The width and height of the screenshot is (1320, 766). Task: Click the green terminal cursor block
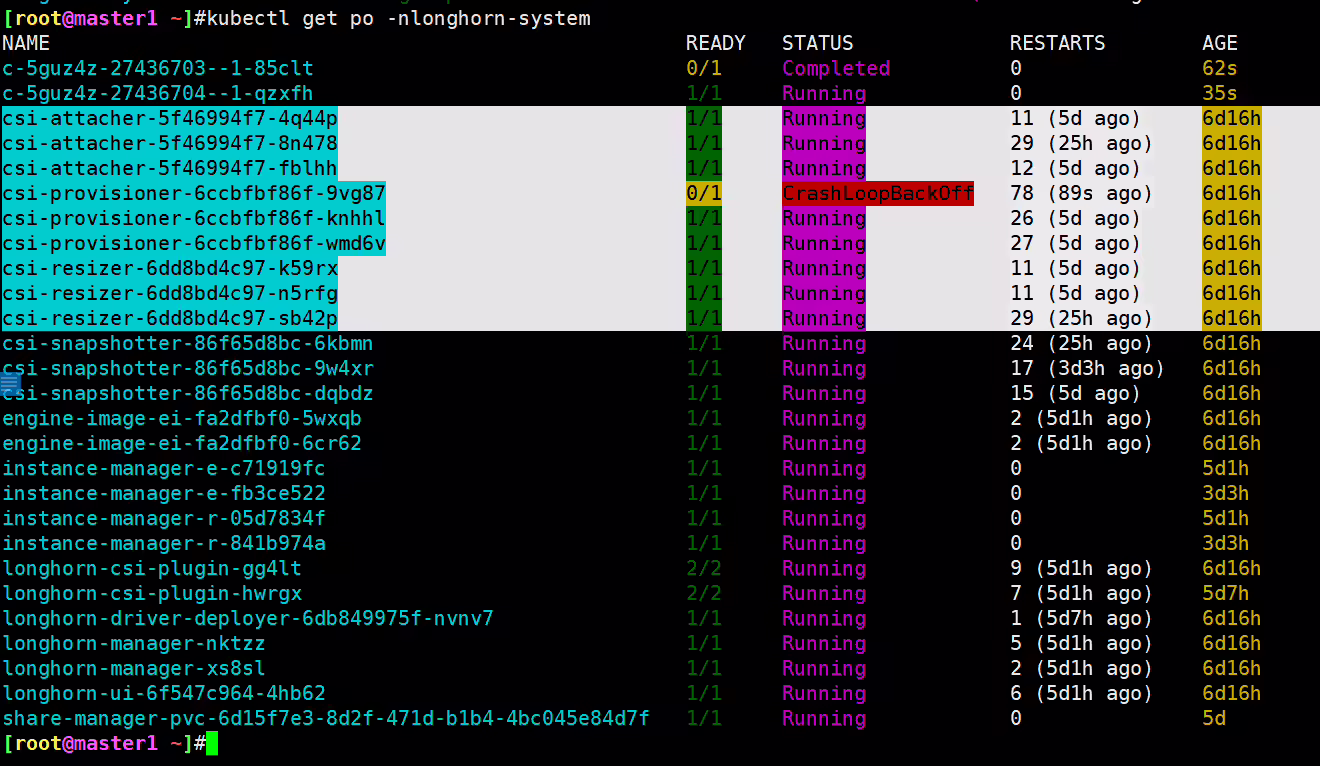click(x=212, y=743)
